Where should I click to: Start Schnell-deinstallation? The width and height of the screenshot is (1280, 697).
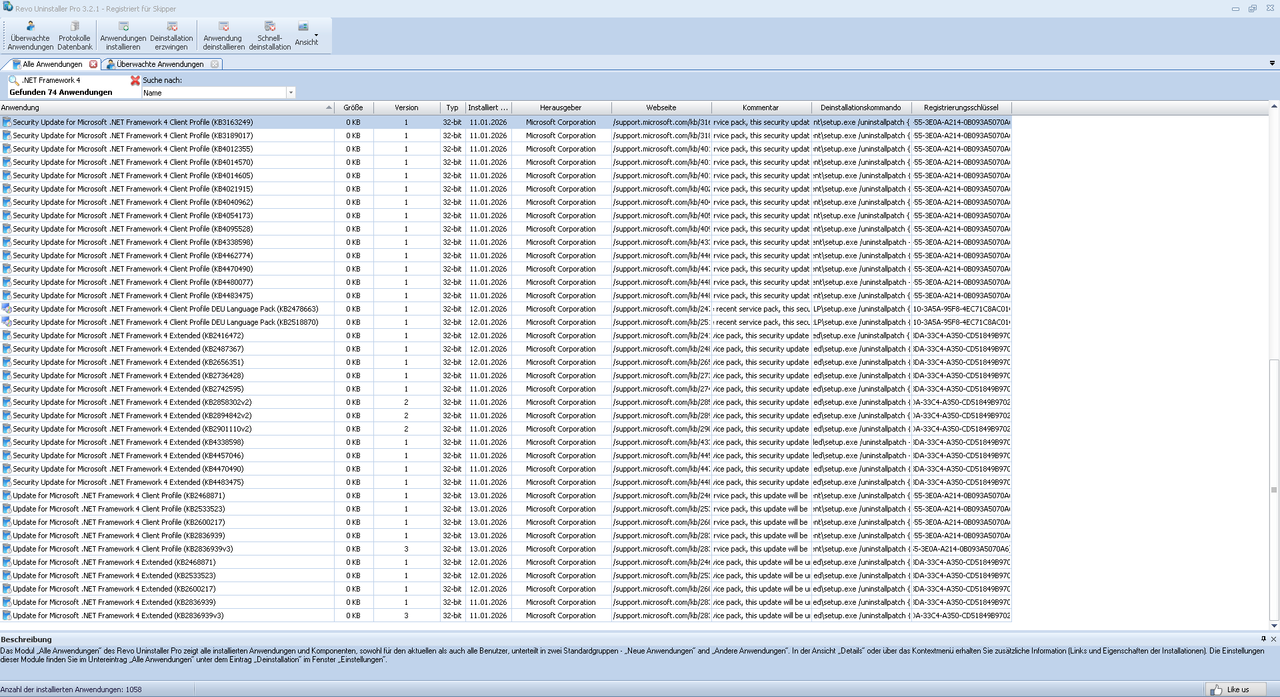click(x=270, y=34)
